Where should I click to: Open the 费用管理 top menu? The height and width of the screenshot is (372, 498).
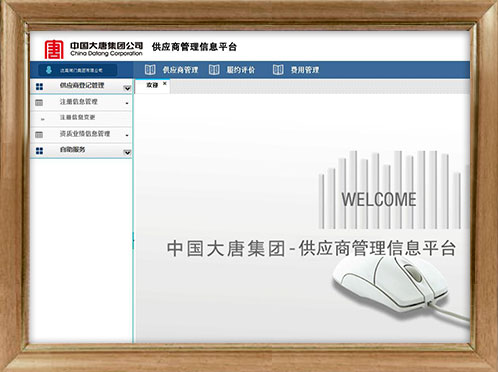[305, 70]
